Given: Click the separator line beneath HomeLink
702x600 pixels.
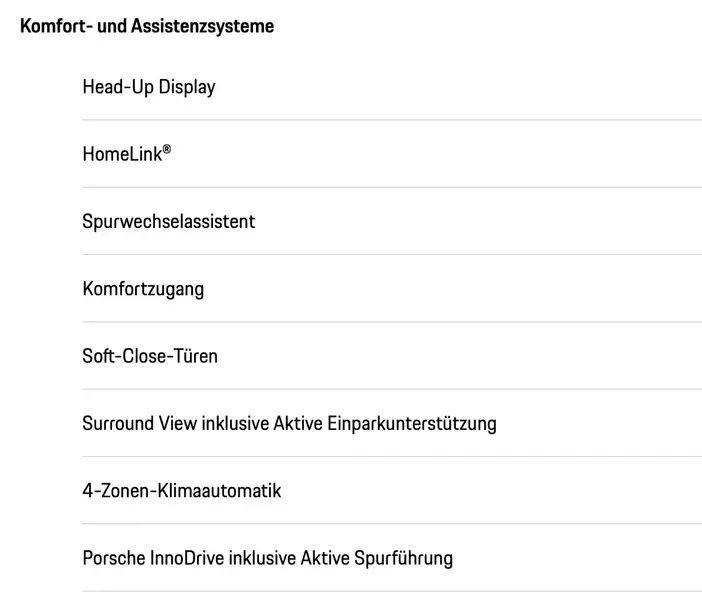Looking at the screenshot, I should click(391, 187).
